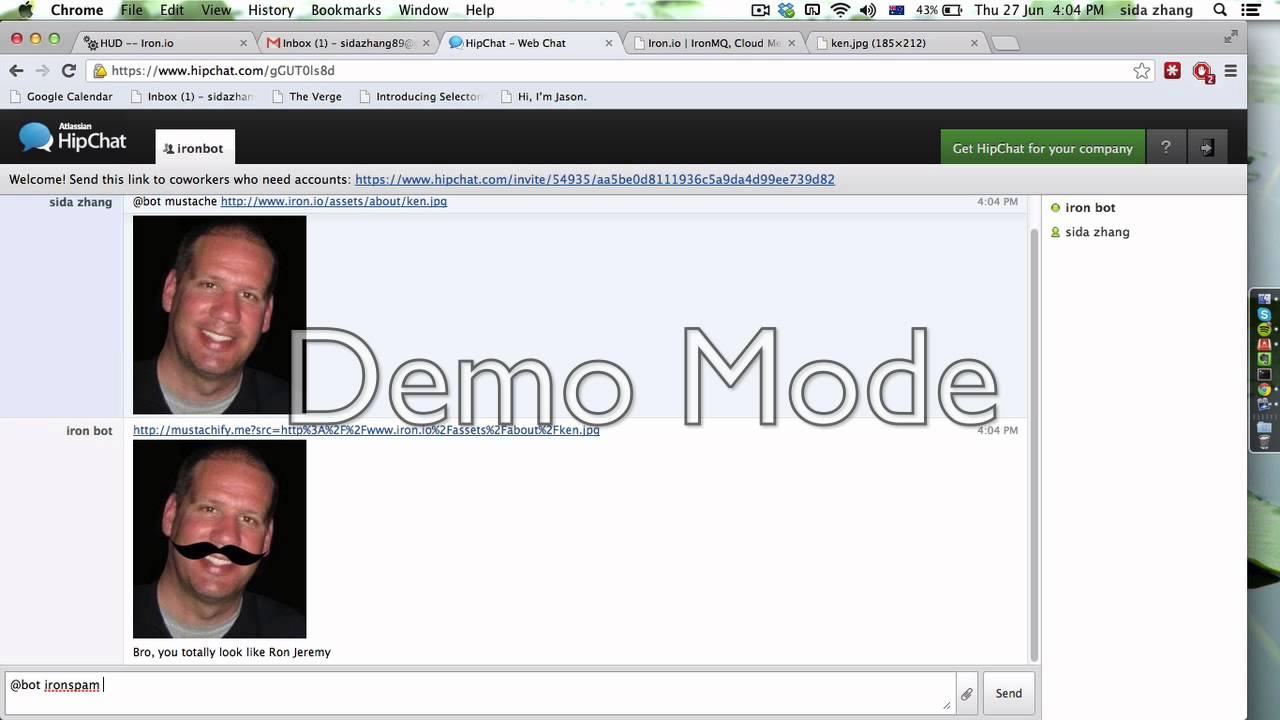Open the mustachify.me link from iron bot
The width and height of the screenshot is (1280, 720).
pos(366,430)
